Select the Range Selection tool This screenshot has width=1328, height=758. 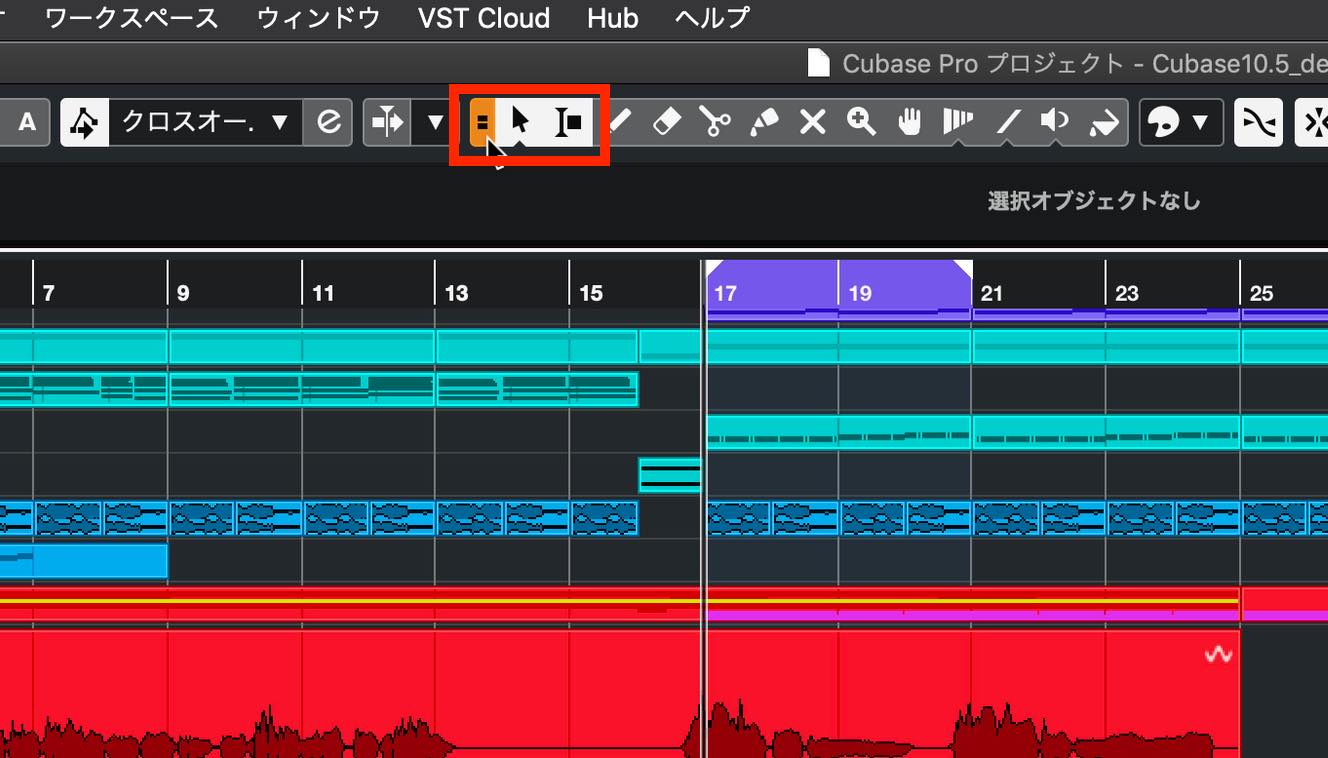pos(569,122)
